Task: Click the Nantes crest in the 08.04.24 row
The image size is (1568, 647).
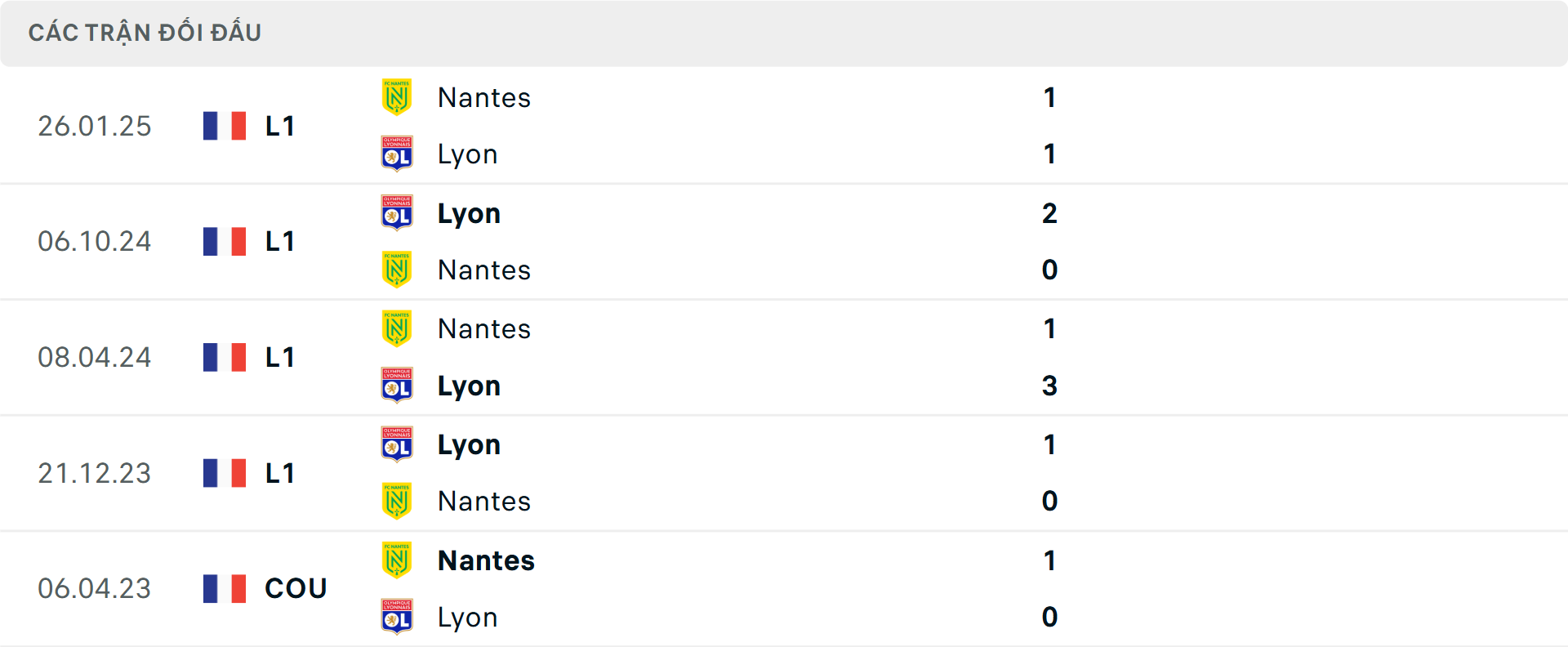Action: point(397,328)
